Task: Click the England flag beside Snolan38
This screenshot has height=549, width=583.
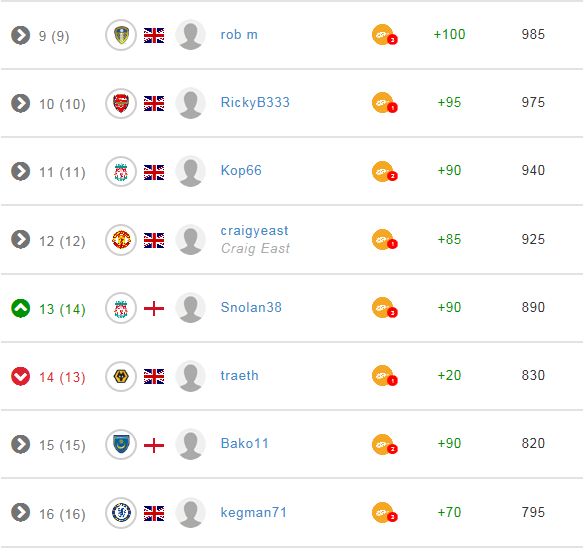Action: tap(154, 309)
